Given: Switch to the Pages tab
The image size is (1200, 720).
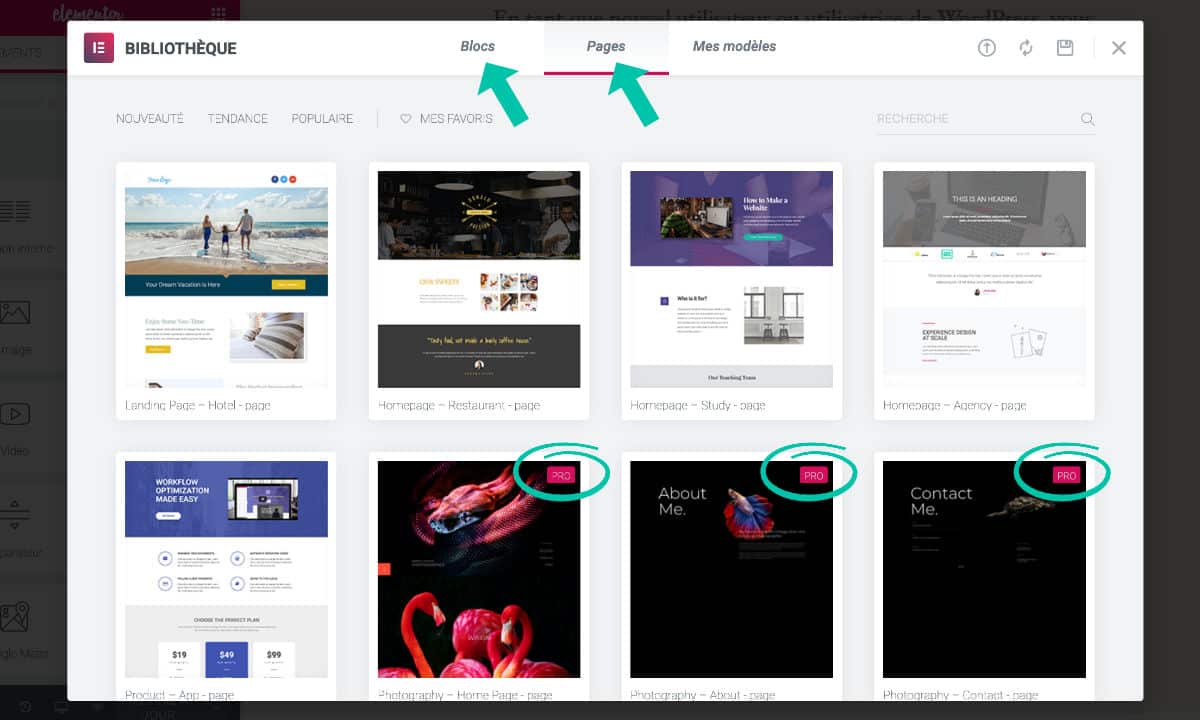Looking at the screenshot, I should point(606,46).
